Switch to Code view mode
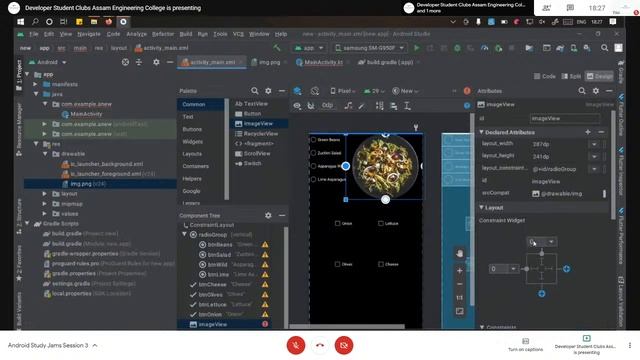Image resolution: width=640 pixels, height=360 pixels. [x=545, y=76]
